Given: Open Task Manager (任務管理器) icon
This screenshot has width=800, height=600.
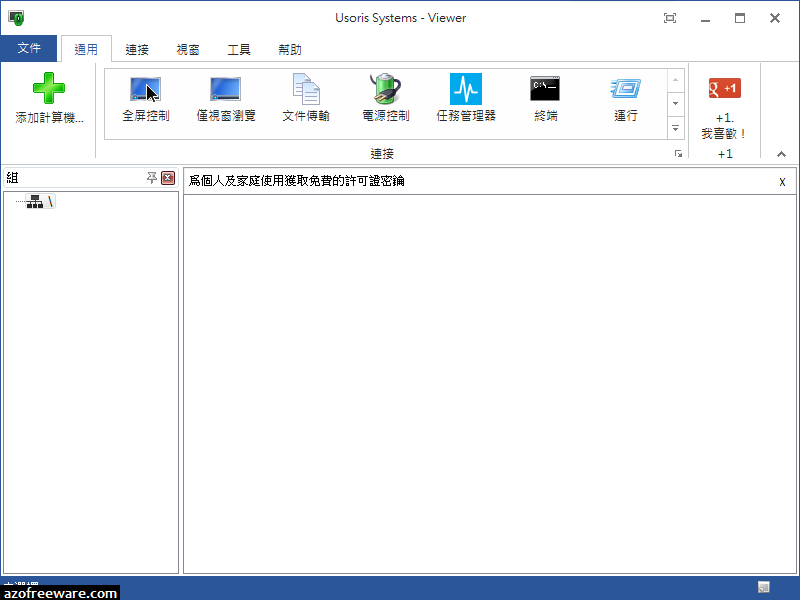Looking at the screenshot, I should point(466,89).
